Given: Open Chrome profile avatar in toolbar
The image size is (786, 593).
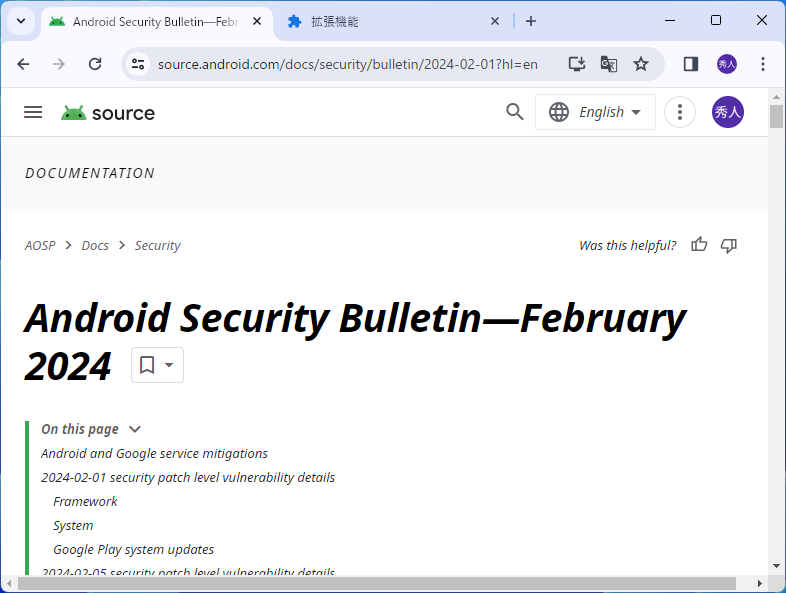Looking at the screenshot, I should pyautogui.click(x=727, y=64).
